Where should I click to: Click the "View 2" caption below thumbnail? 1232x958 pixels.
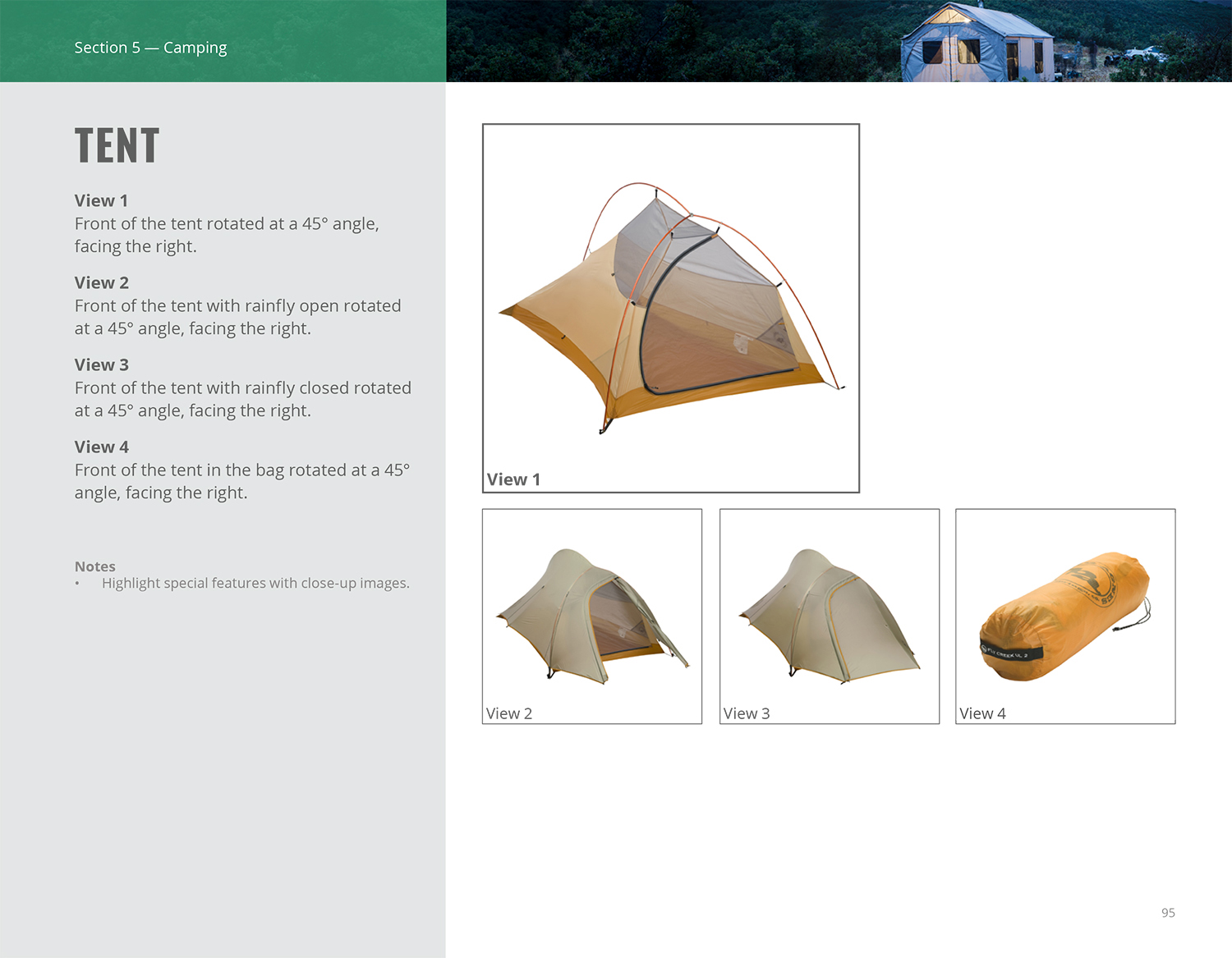point(508,713)
